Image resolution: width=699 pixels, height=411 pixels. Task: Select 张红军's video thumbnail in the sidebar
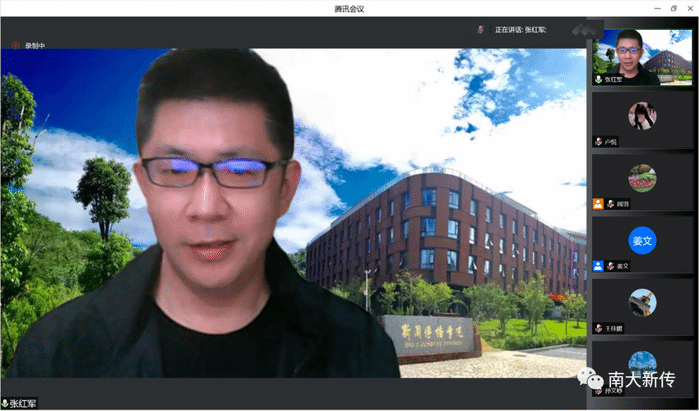tap(642, 56)
